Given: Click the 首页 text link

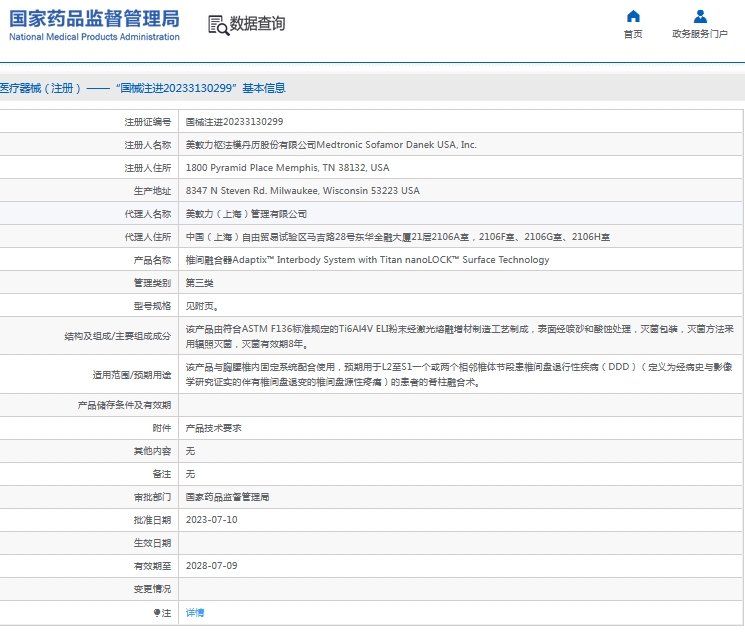Looking at the screenshot, I should (633, 34).
